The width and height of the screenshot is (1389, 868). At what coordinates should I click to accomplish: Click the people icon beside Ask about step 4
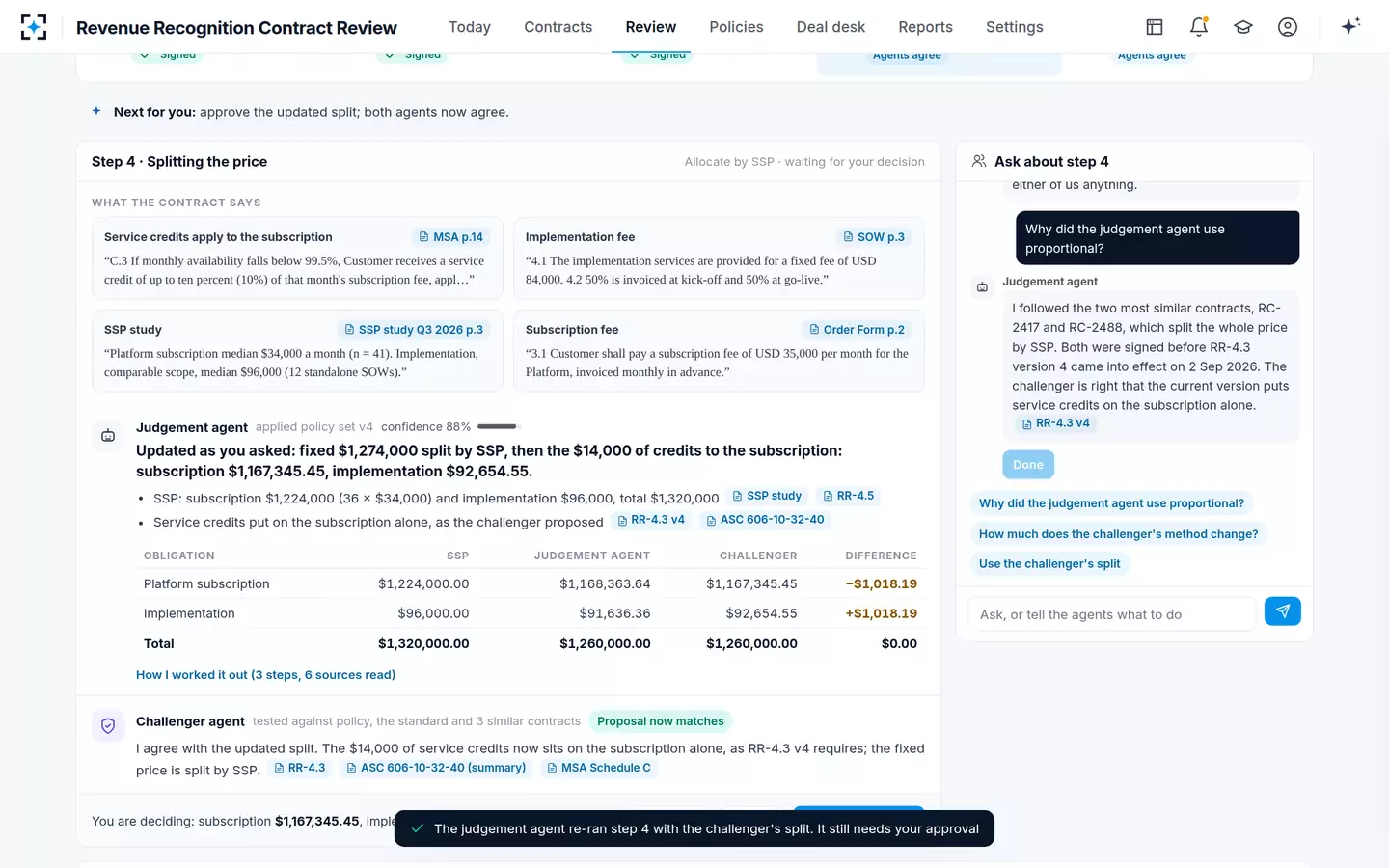point(979,161)
